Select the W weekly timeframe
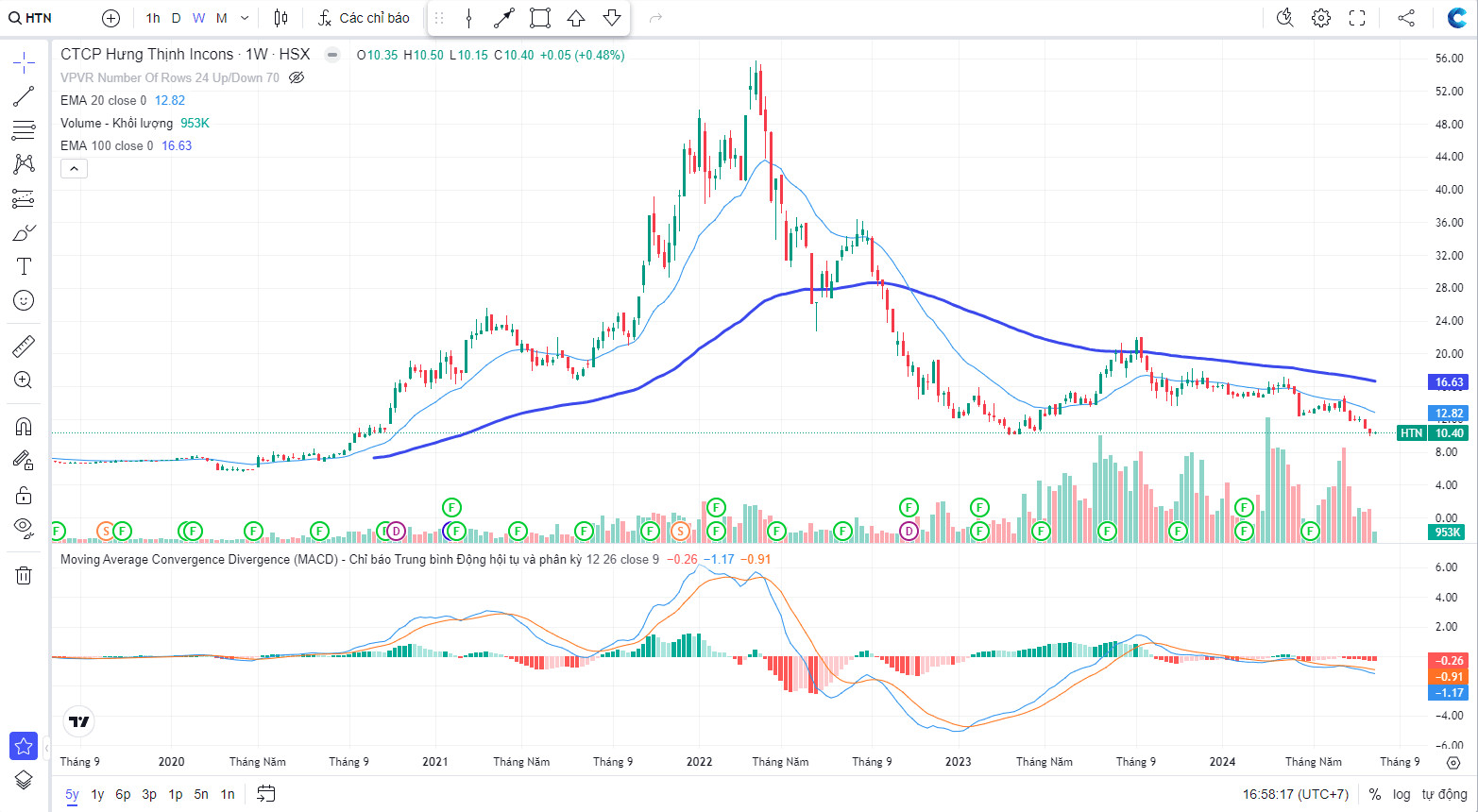Image resolution: width=1478 pixels, height=812 pixels. [x=198, y=18]
